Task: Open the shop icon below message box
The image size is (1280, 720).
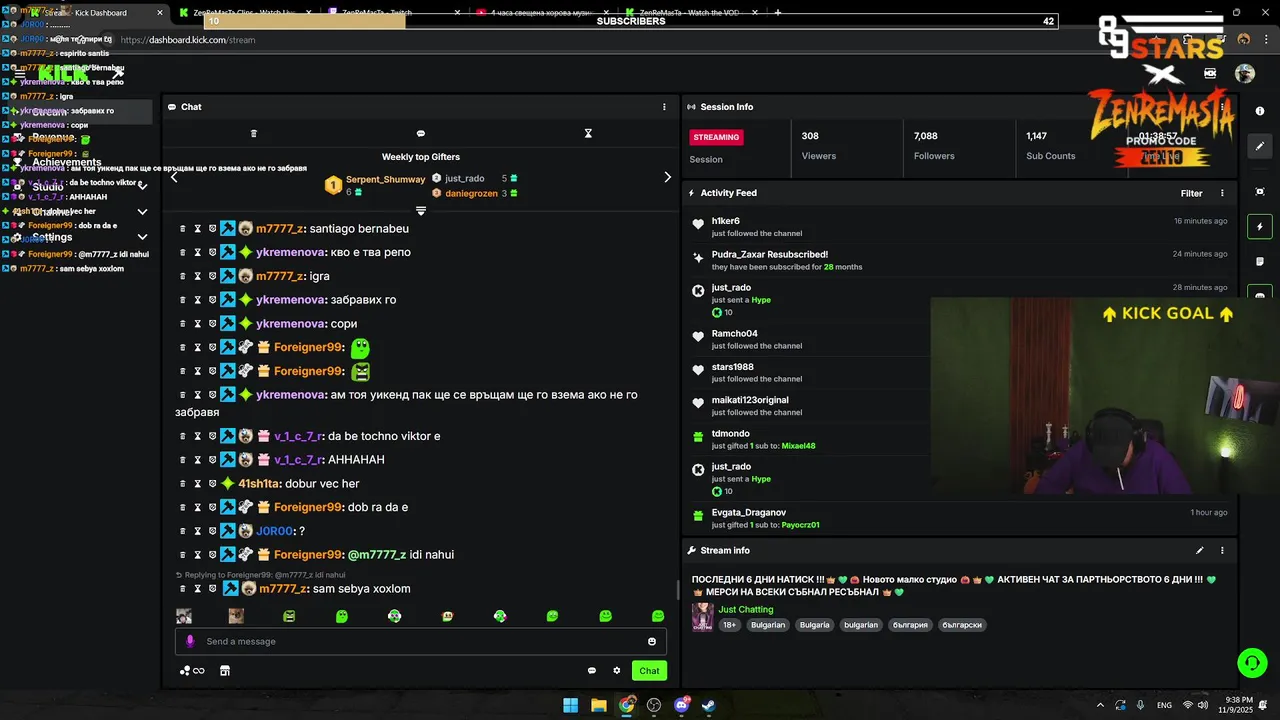Action: pos(225,671)
